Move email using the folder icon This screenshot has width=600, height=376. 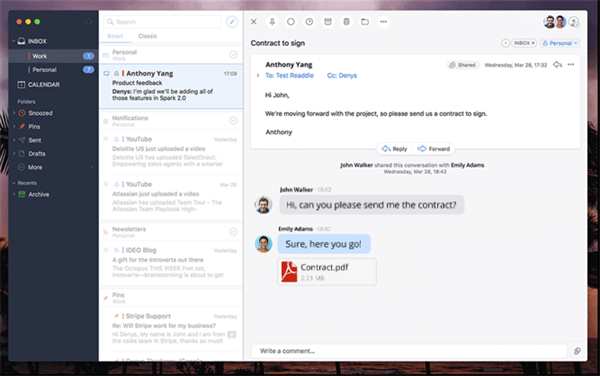(365, 22)
